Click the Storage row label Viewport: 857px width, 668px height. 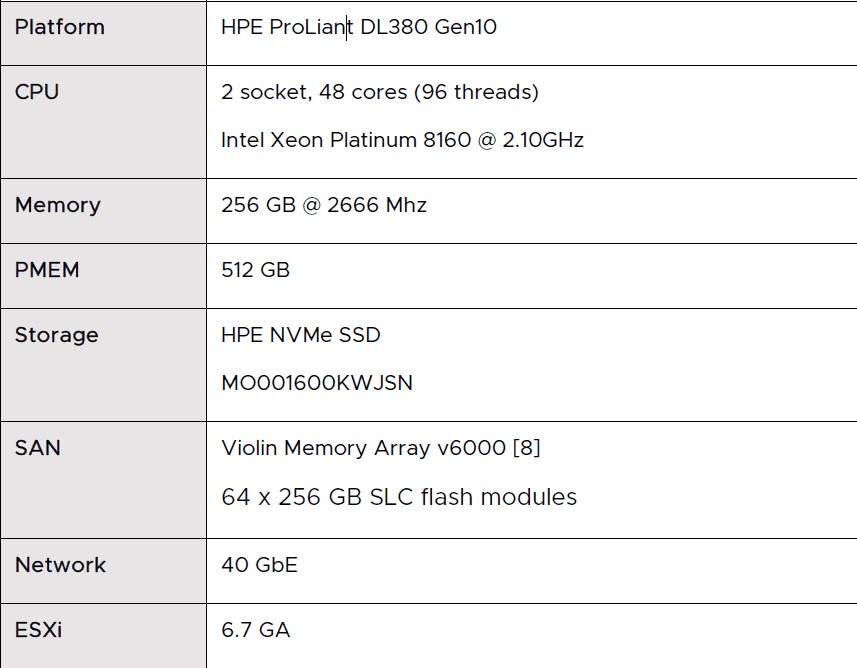coord(57,335)
